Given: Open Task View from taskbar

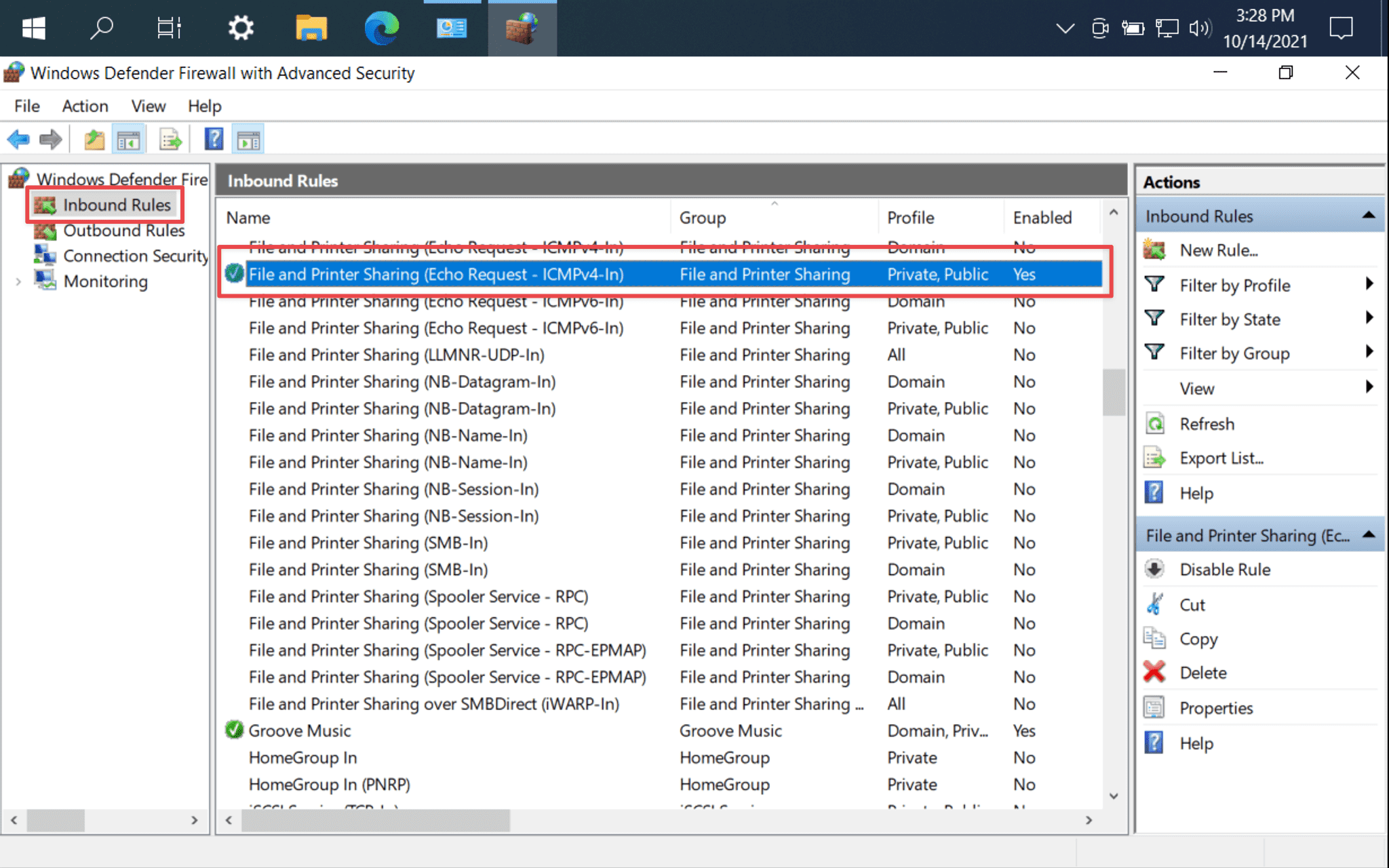Looking at the screenshot, I should [169, 28].
